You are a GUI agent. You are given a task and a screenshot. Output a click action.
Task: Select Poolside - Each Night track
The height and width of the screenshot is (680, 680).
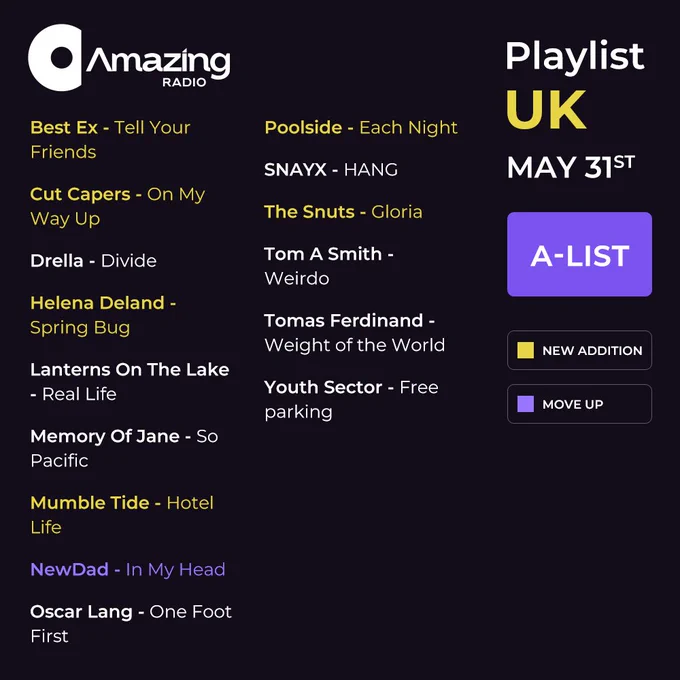pyautogui.click(x=361, y=128)
